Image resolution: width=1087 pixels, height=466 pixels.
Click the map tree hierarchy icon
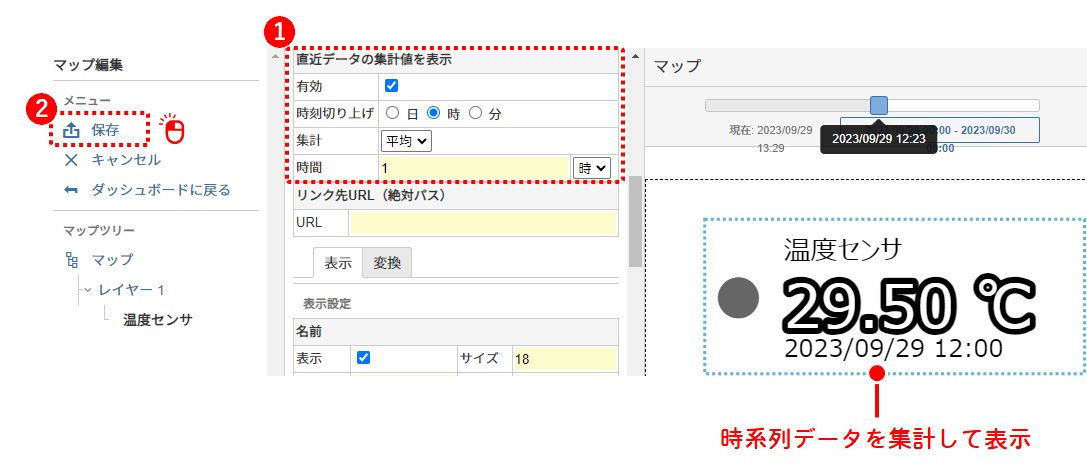point(71,260)
